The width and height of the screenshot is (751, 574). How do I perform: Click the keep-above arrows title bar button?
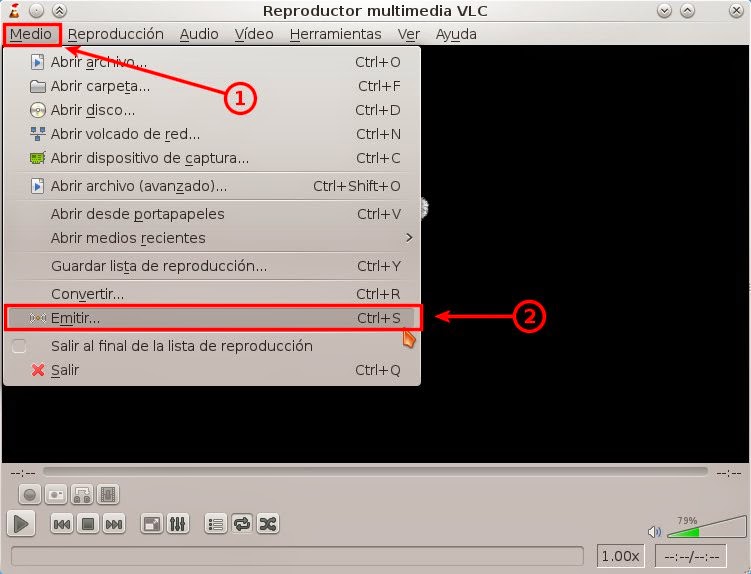click(x=59, y=11)
